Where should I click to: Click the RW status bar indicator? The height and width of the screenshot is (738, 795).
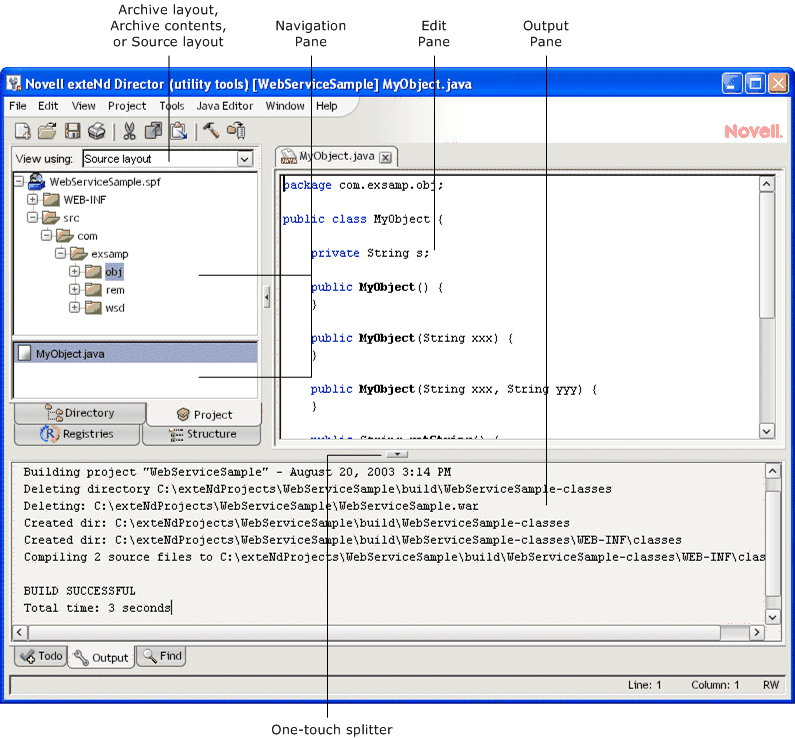click(771, 685)
